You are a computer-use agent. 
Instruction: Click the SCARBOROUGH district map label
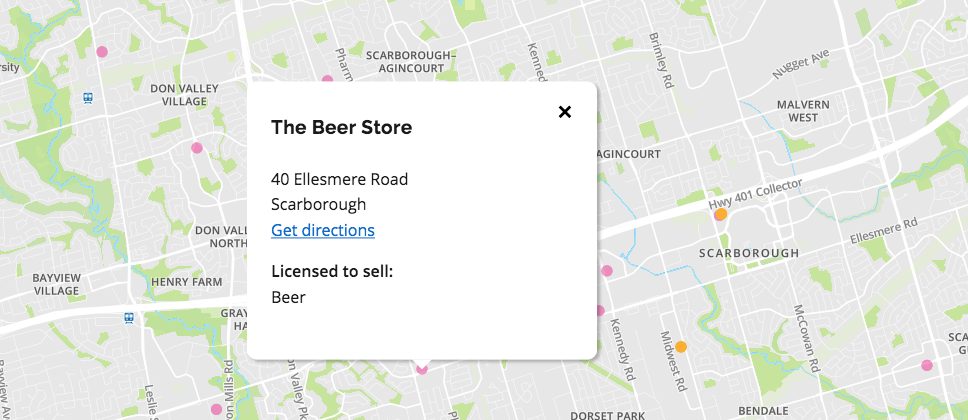(749, 253)
